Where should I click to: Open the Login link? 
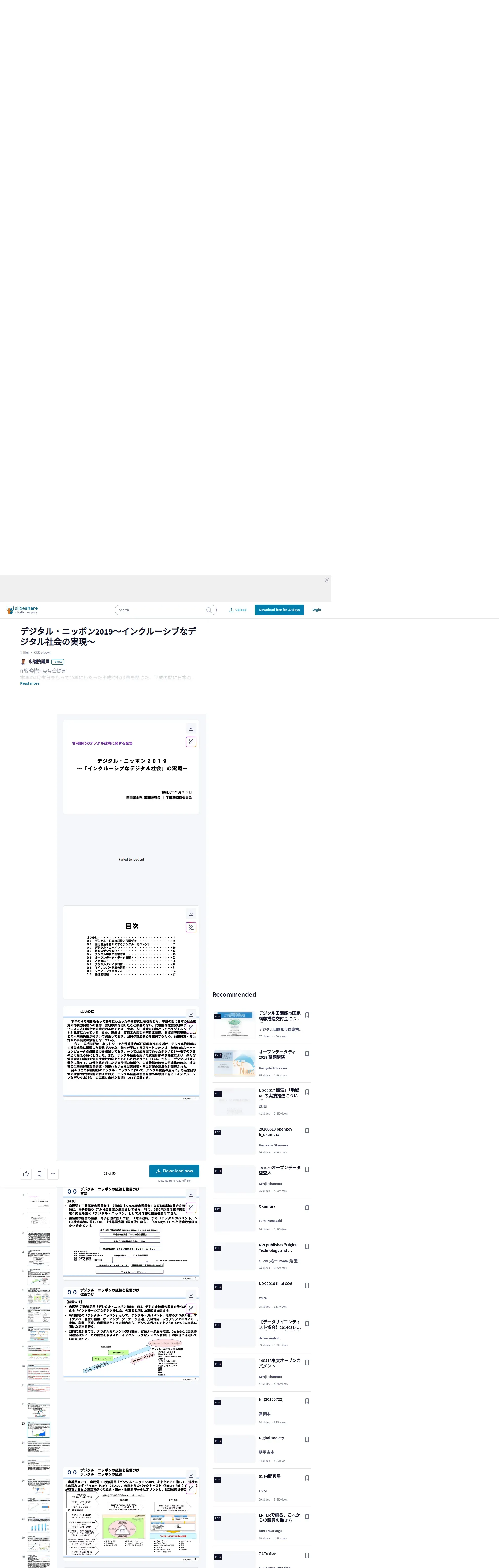(x=316, y=609)
